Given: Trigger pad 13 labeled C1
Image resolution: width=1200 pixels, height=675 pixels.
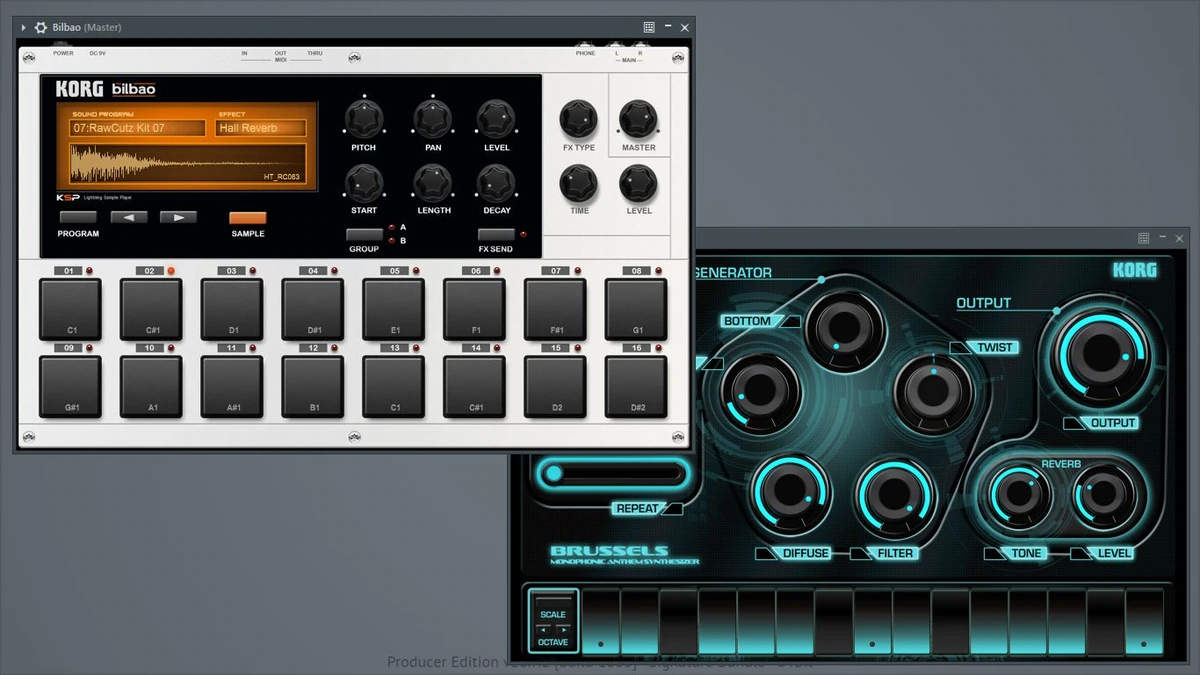Looking at the screenshot, I should 394,386.
